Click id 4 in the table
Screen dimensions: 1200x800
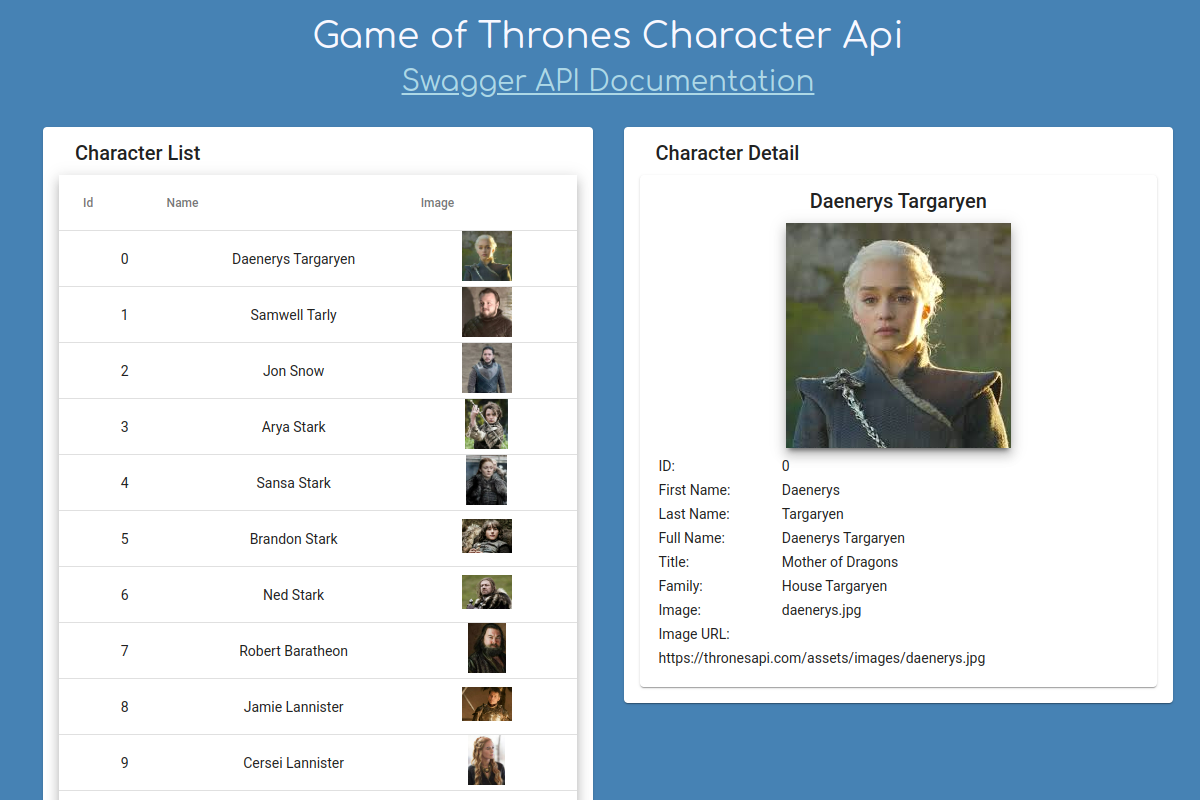tap(125, 483)
